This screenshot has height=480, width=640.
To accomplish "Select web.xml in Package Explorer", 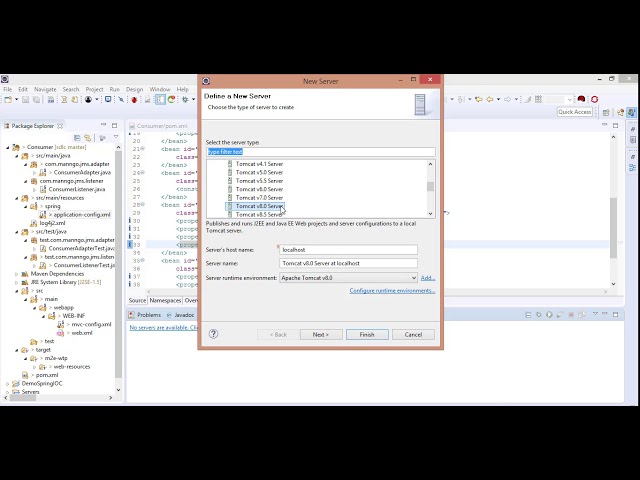I will point(82,333).
